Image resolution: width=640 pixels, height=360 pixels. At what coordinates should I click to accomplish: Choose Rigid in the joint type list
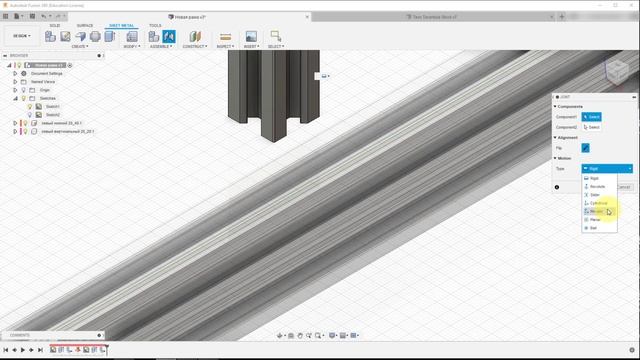[599, 178]
